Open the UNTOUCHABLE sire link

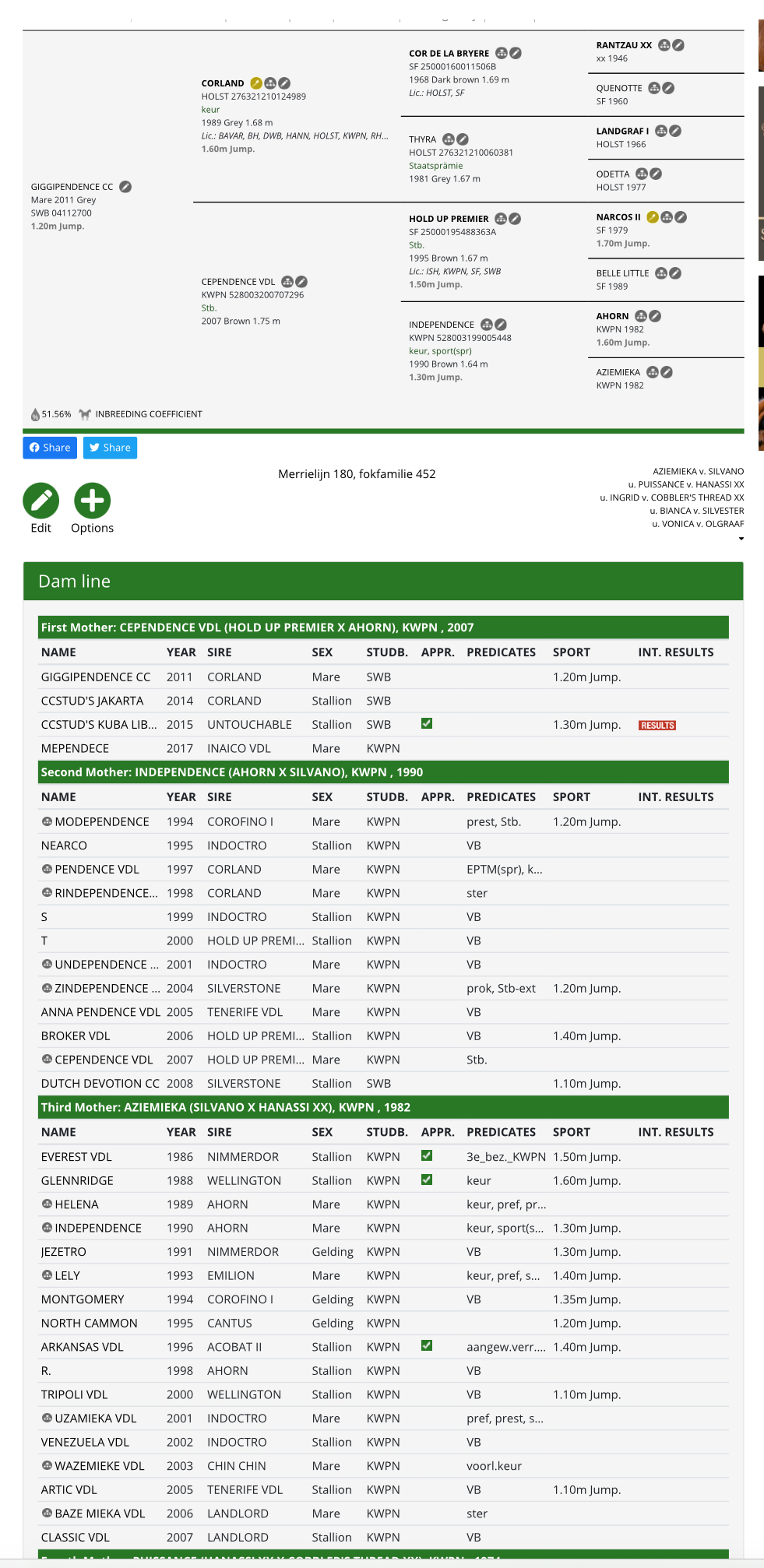pyautogui.click(x=249, y=725)
